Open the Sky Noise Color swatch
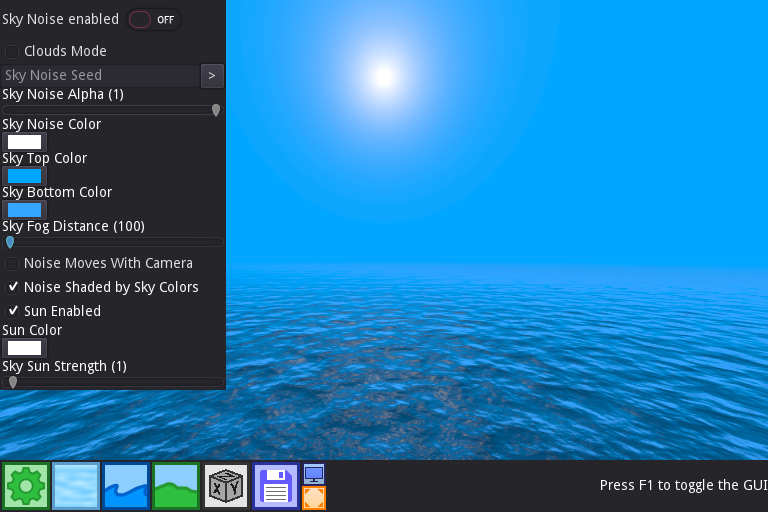The height and width of the screenshot is (512, 768). 25,142
